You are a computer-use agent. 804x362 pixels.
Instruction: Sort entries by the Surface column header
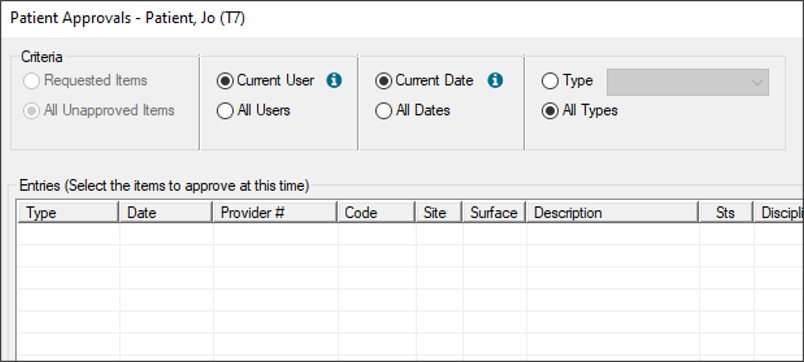pos(494,212)
